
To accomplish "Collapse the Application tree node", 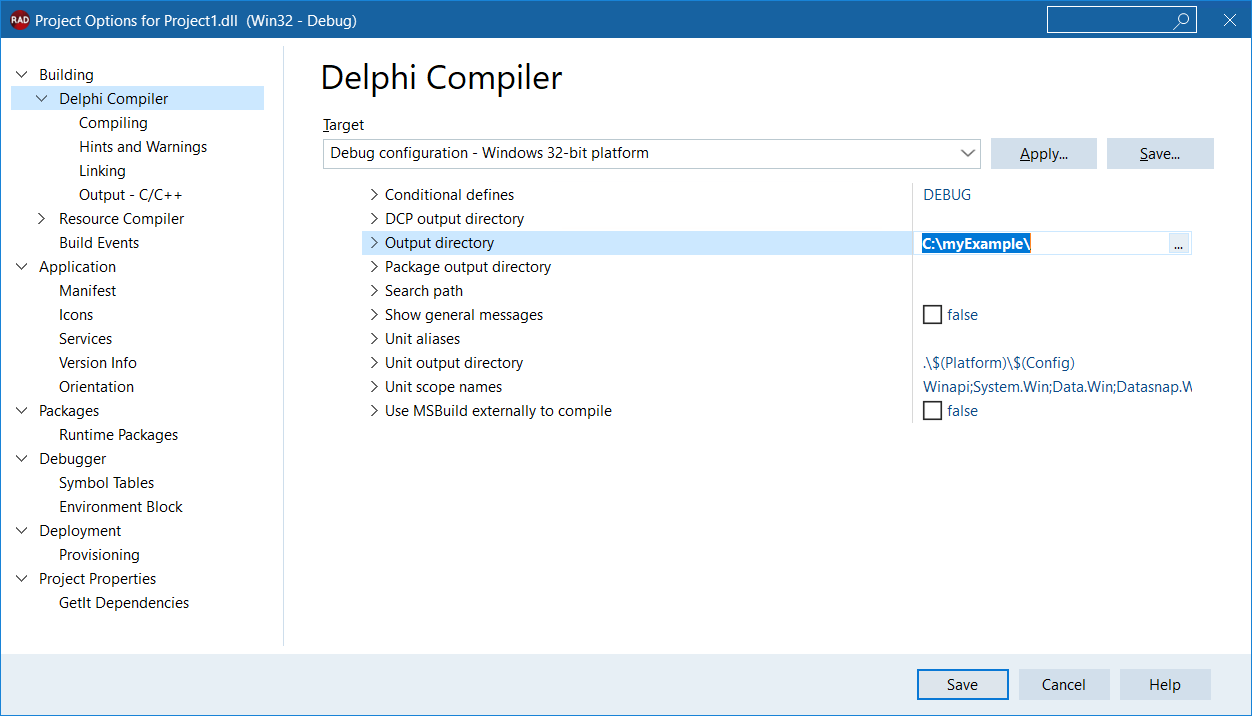I will (22, 267).
